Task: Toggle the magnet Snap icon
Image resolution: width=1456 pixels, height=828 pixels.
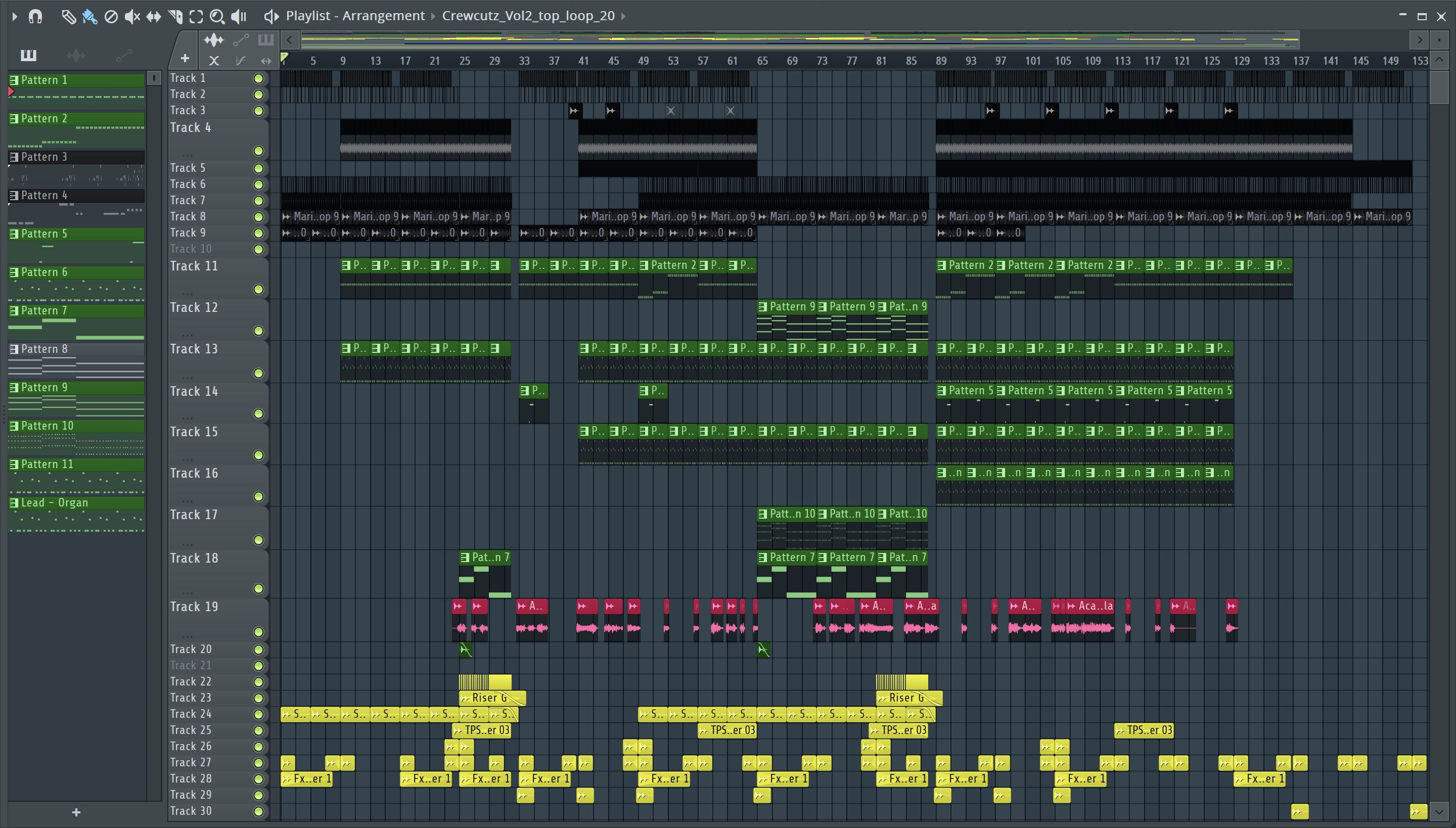Action: (35, 17)
